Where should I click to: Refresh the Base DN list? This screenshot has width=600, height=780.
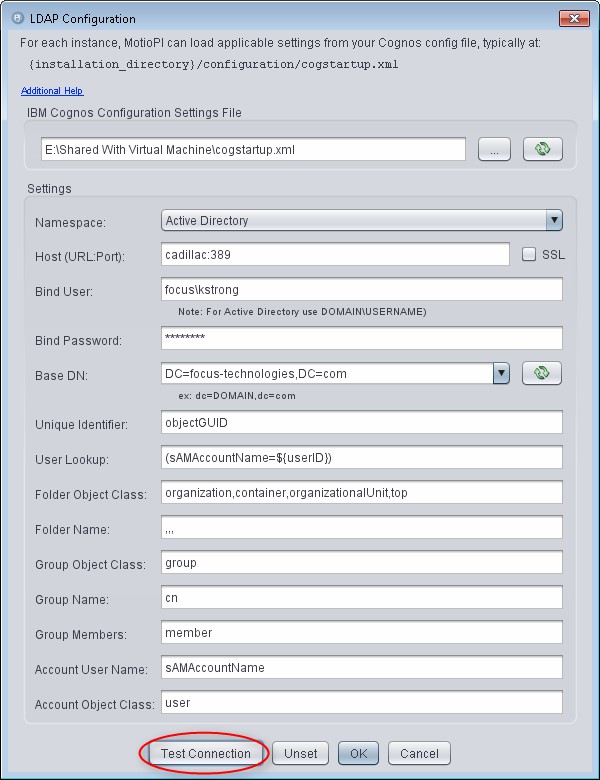coord(541,373)
